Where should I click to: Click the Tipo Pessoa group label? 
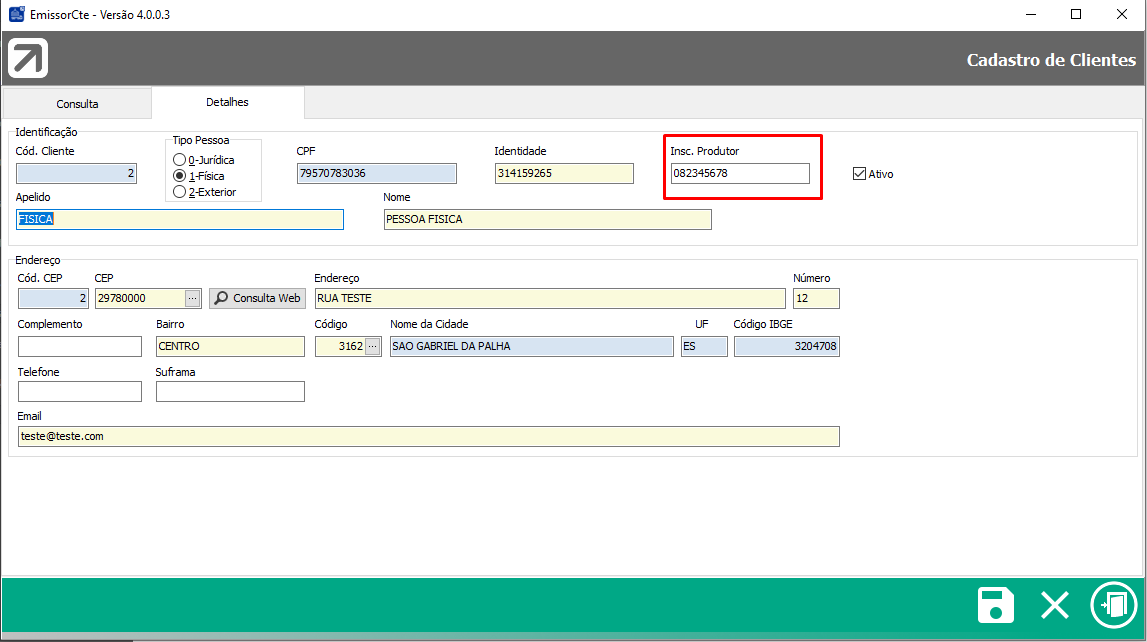[200, 140]
